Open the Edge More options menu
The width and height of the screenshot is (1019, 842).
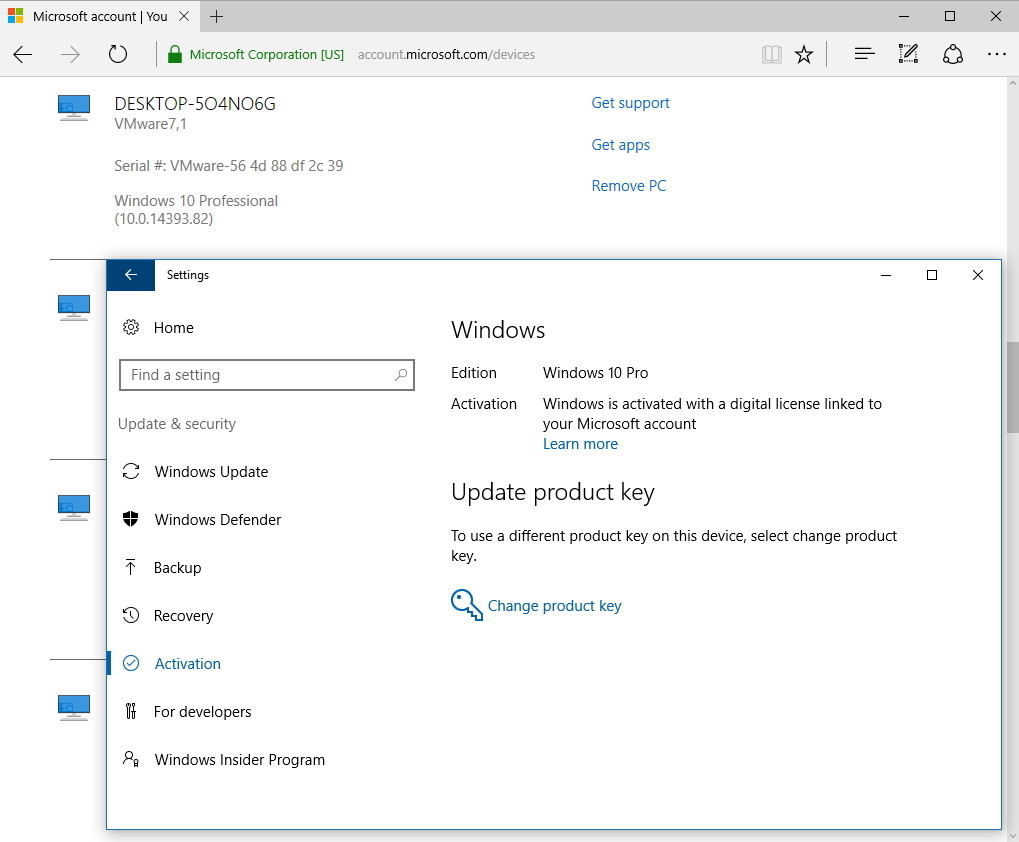(996, 54)
